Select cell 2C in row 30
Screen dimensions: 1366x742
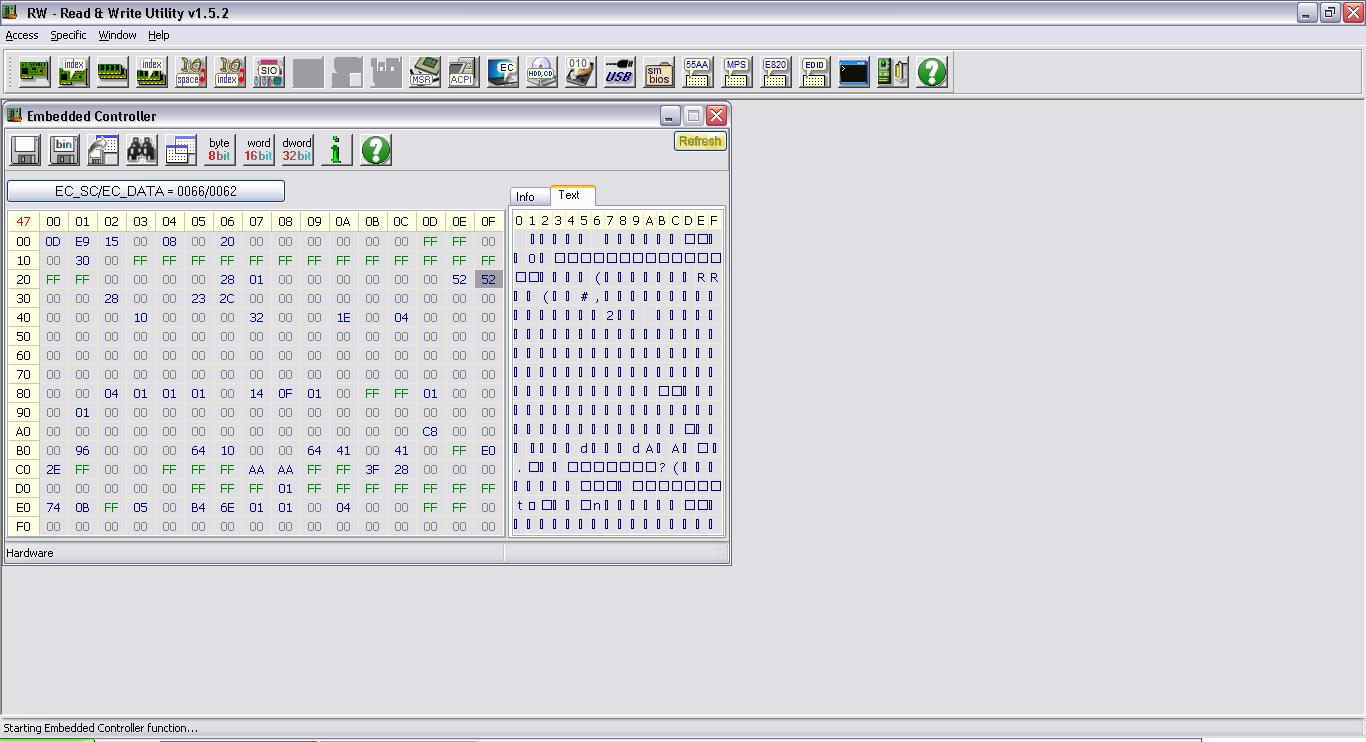227,298
